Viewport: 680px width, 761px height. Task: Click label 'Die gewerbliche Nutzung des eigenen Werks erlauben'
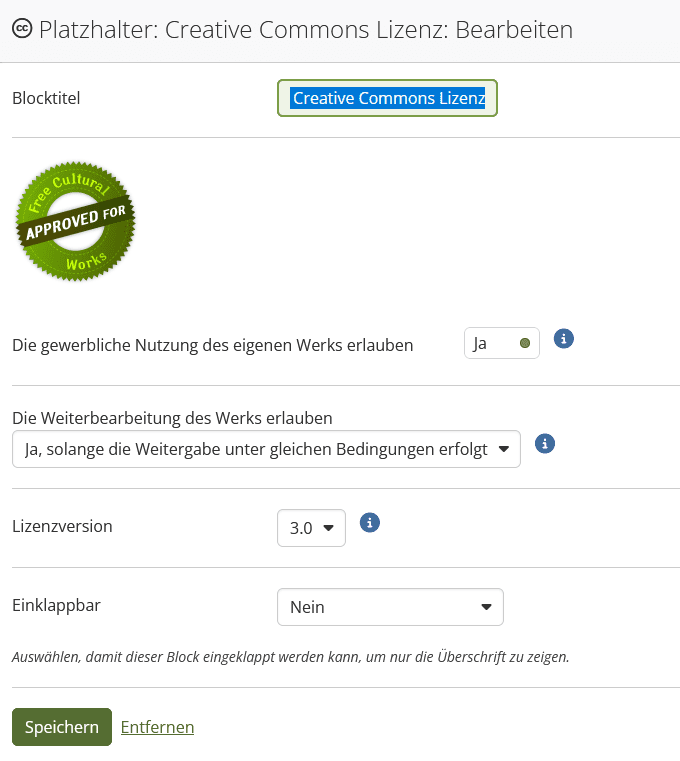[213, 345]
